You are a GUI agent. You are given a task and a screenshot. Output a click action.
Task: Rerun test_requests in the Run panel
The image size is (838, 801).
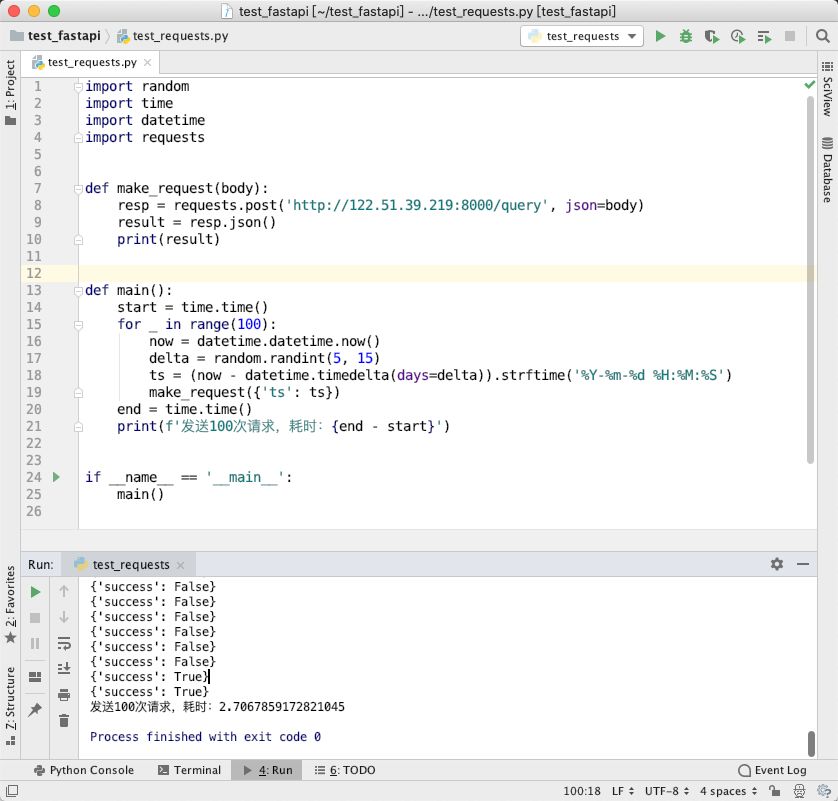(x=35, y=592)
